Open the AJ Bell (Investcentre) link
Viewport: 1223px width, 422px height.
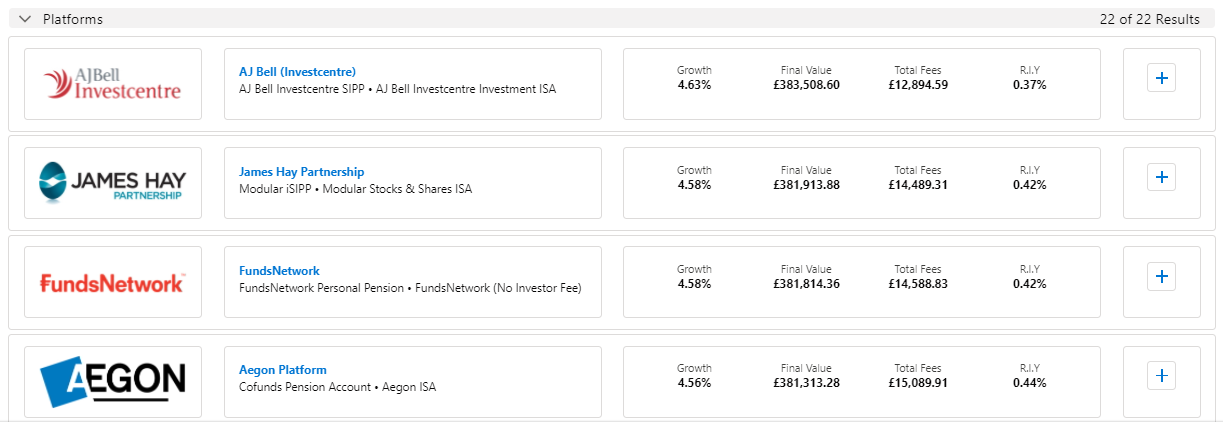[297, 71]
